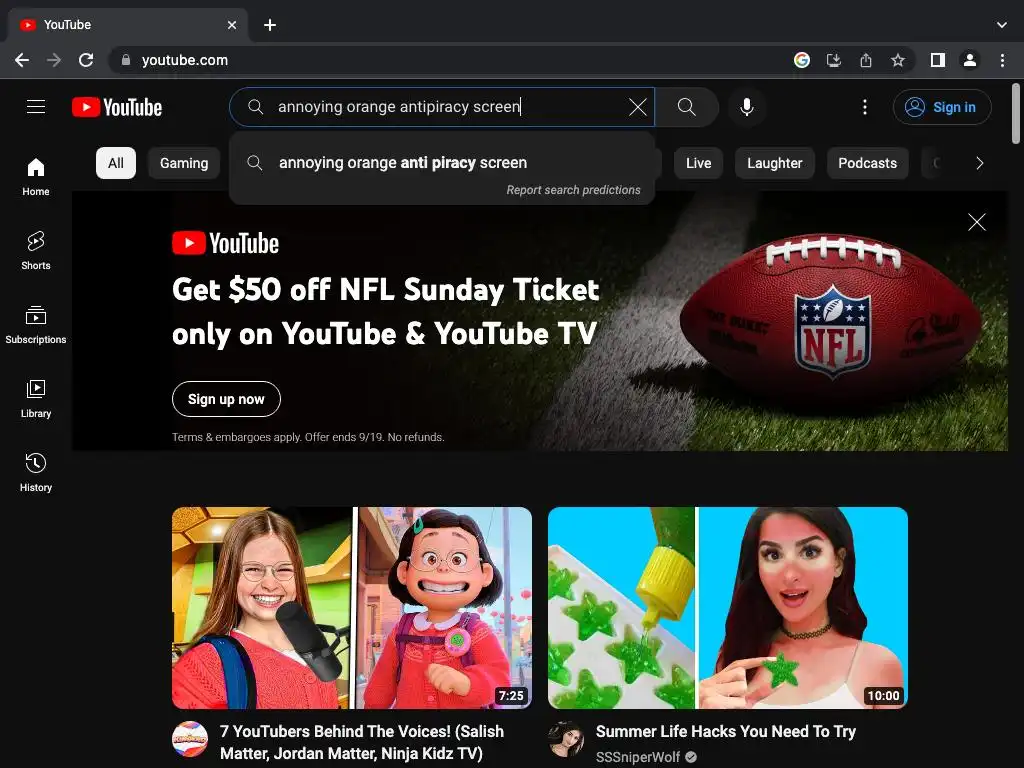This screenshot has width=1024, height=768.
Task: Click the Google account icon in address bar
Action: (x=801, y=60)
